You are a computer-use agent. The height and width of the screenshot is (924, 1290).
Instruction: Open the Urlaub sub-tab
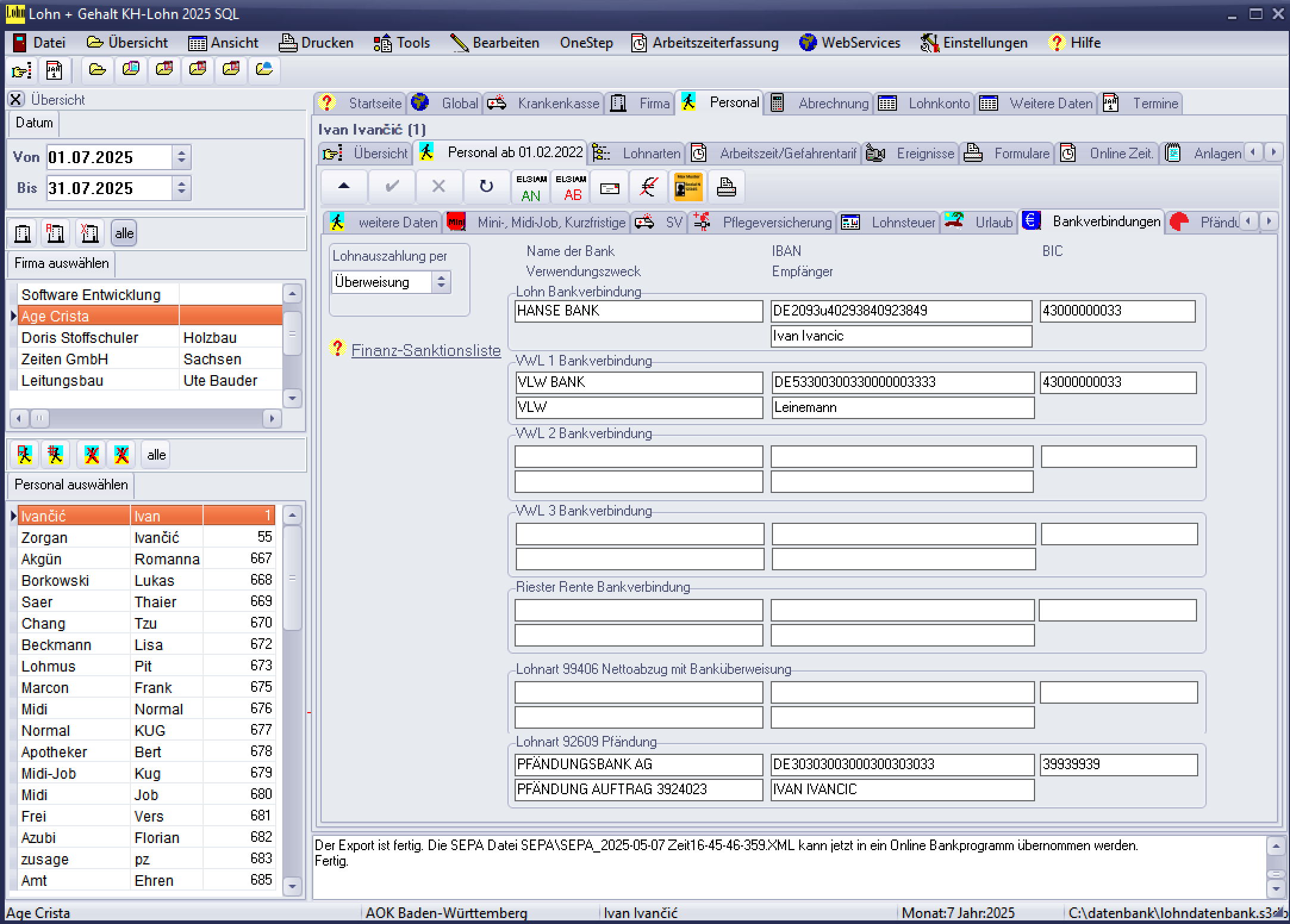(x=980, y=222)
